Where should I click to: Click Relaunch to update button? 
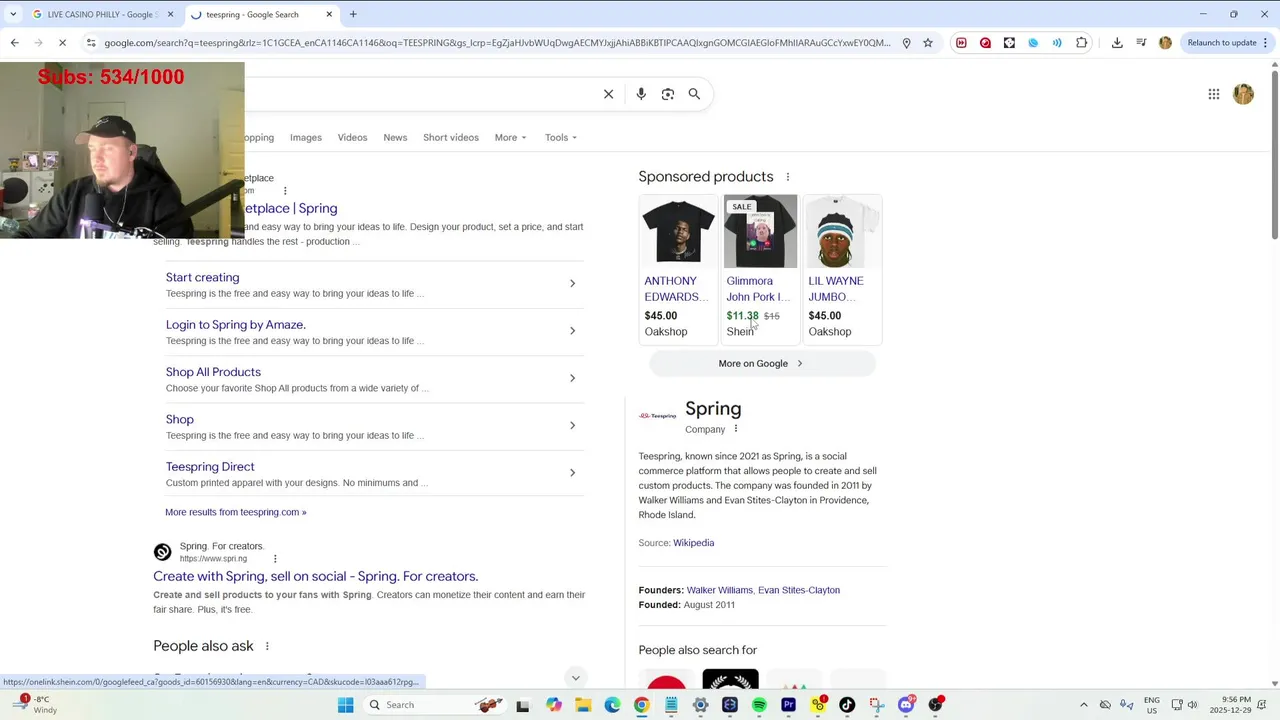click(x=1222, y=43)
